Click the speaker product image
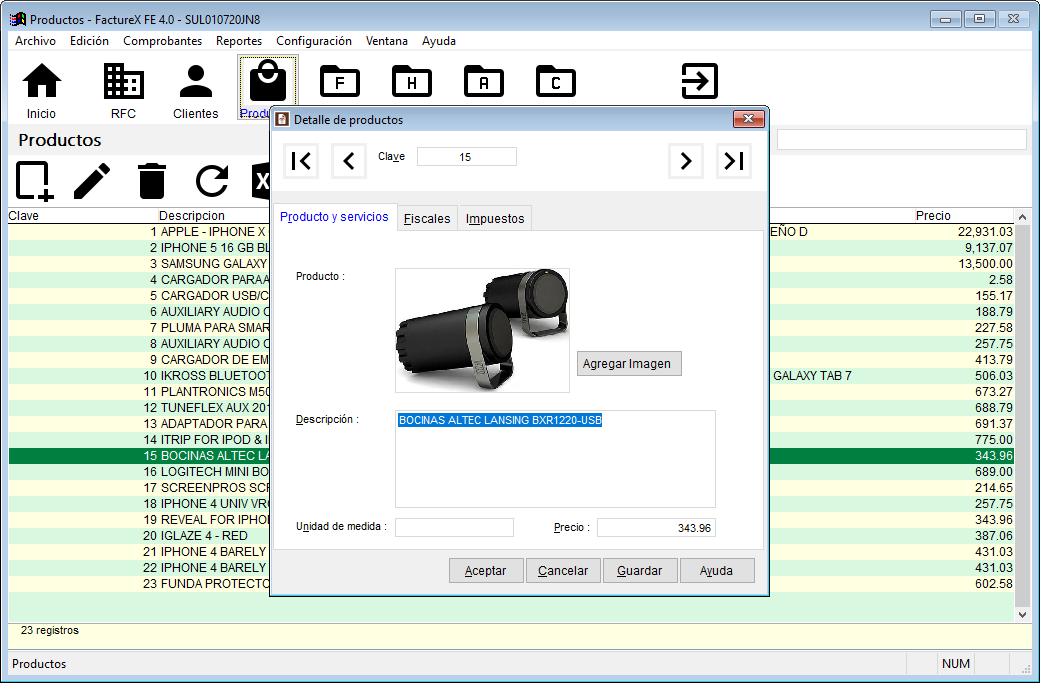The width and height of the screenshot is (1040, 683). click(482, 330)
